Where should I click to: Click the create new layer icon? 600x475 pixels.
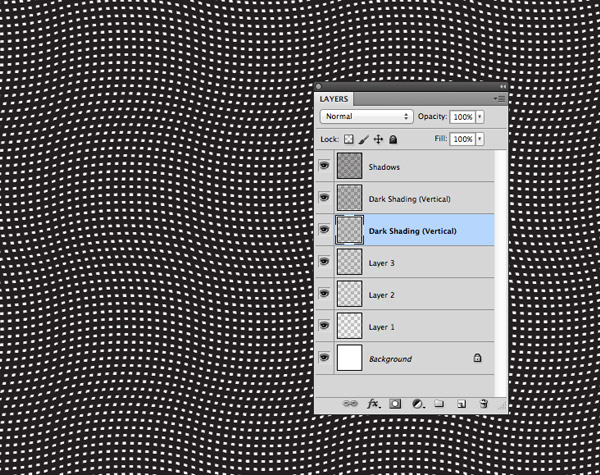click(x=461, y=404)
